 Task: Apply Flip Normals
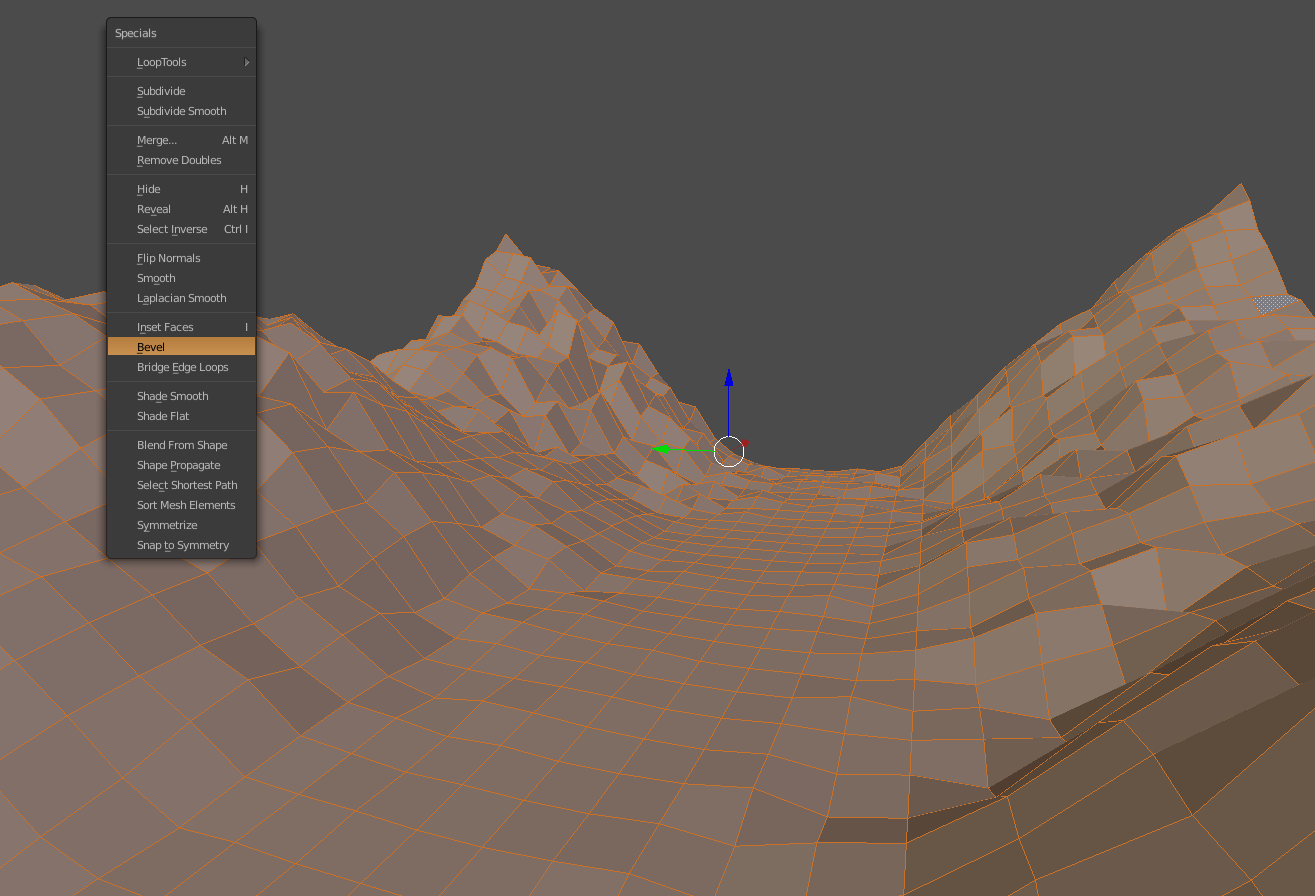(x=181, y=258)
